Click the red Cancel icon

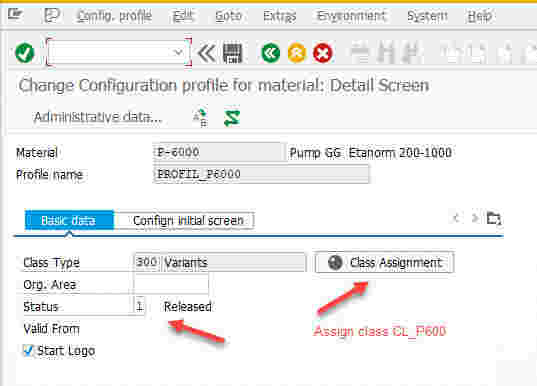pyautogui.click(x=323, y=53)
